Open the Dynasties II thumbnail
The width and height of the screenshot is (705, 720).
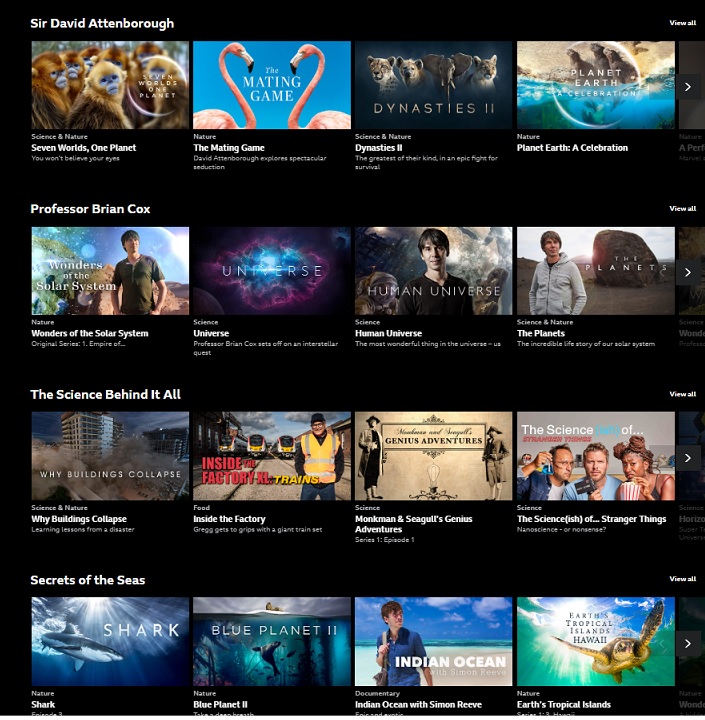[x=434, y=85]
